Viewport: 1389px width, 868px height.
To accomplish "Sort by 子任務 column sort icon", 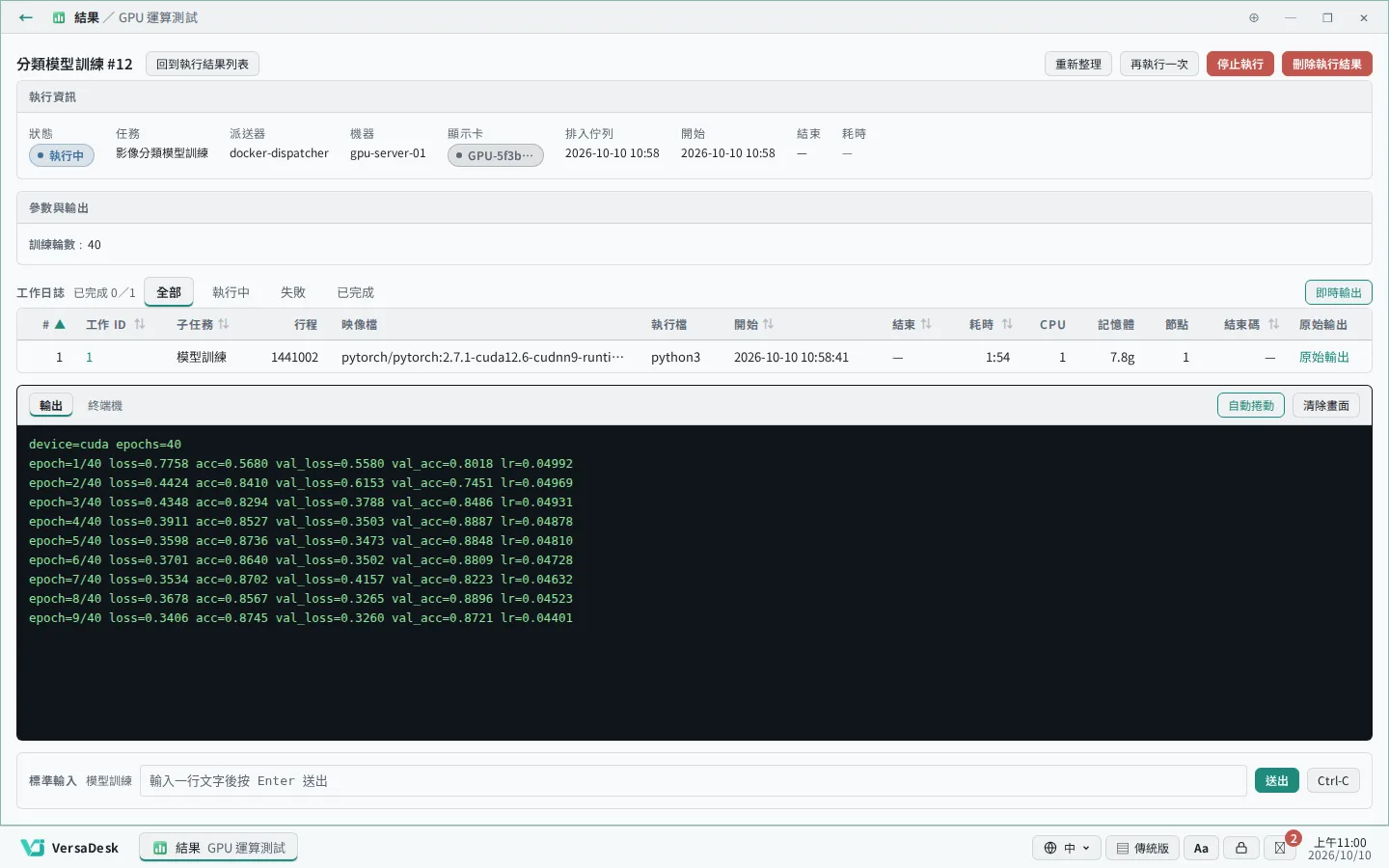I will [x=224, y=324].
